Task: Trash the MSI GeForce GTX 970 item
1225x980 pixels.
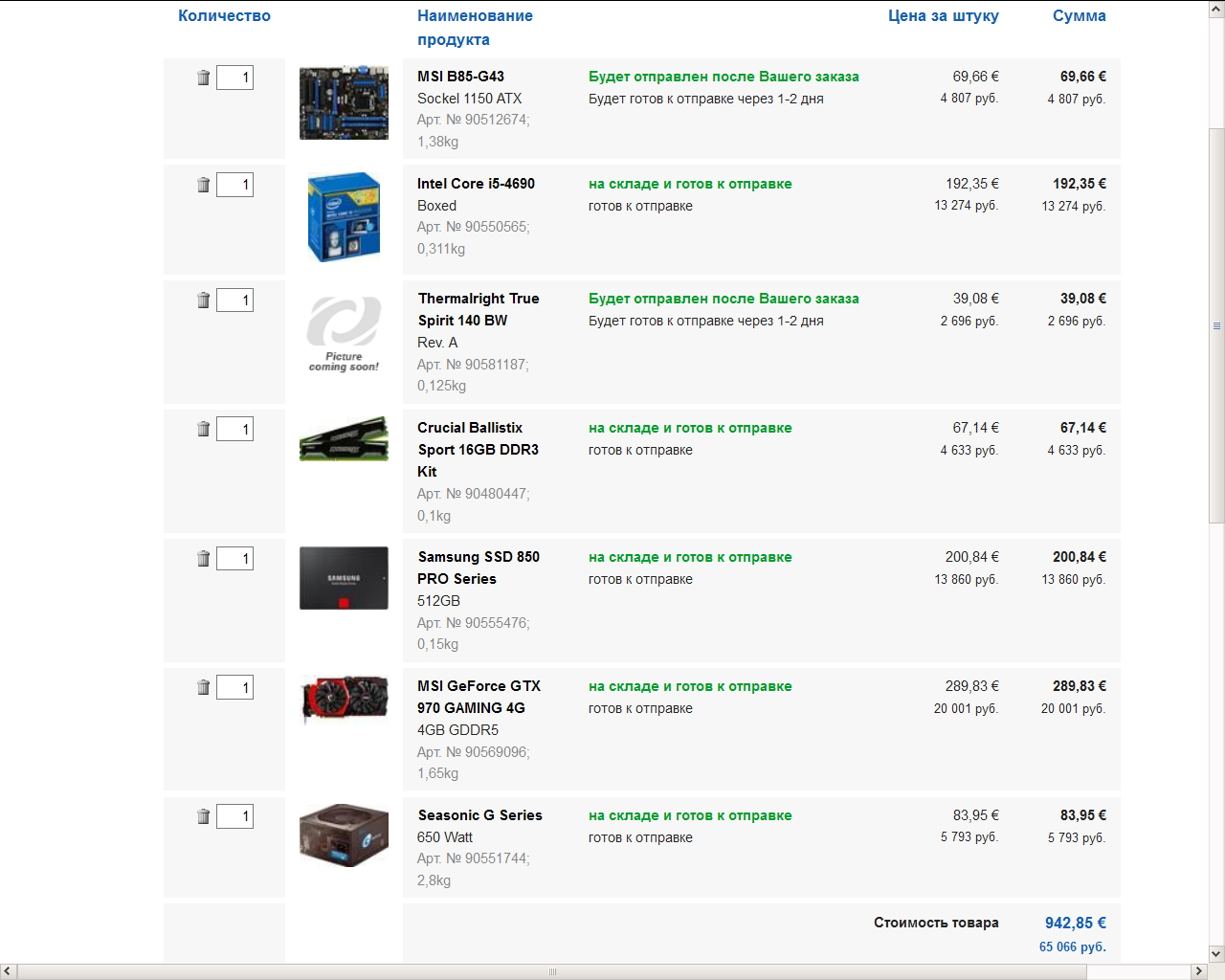Action: 203,687
